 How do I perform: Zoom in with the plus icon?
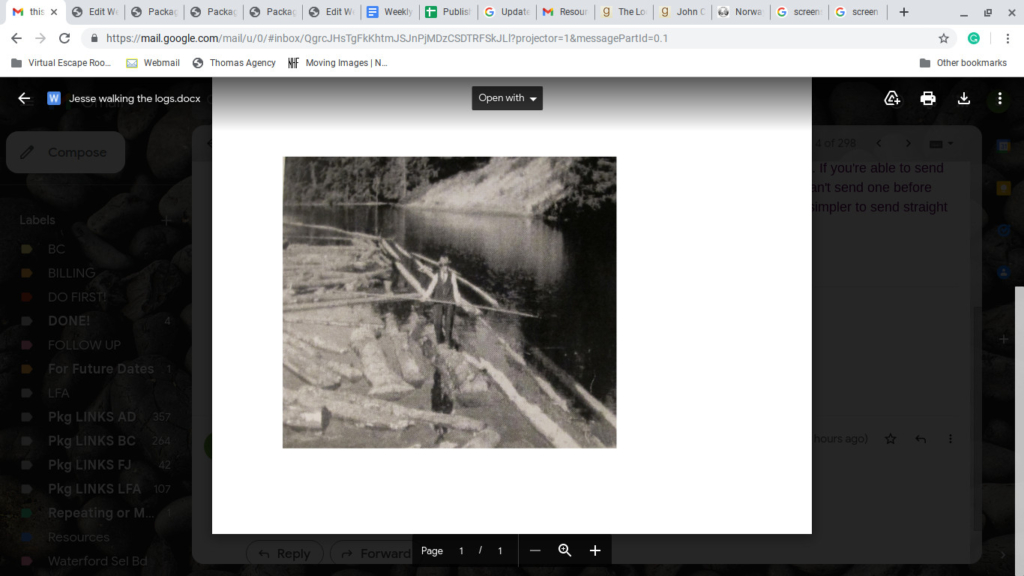(x=595, y=551)
